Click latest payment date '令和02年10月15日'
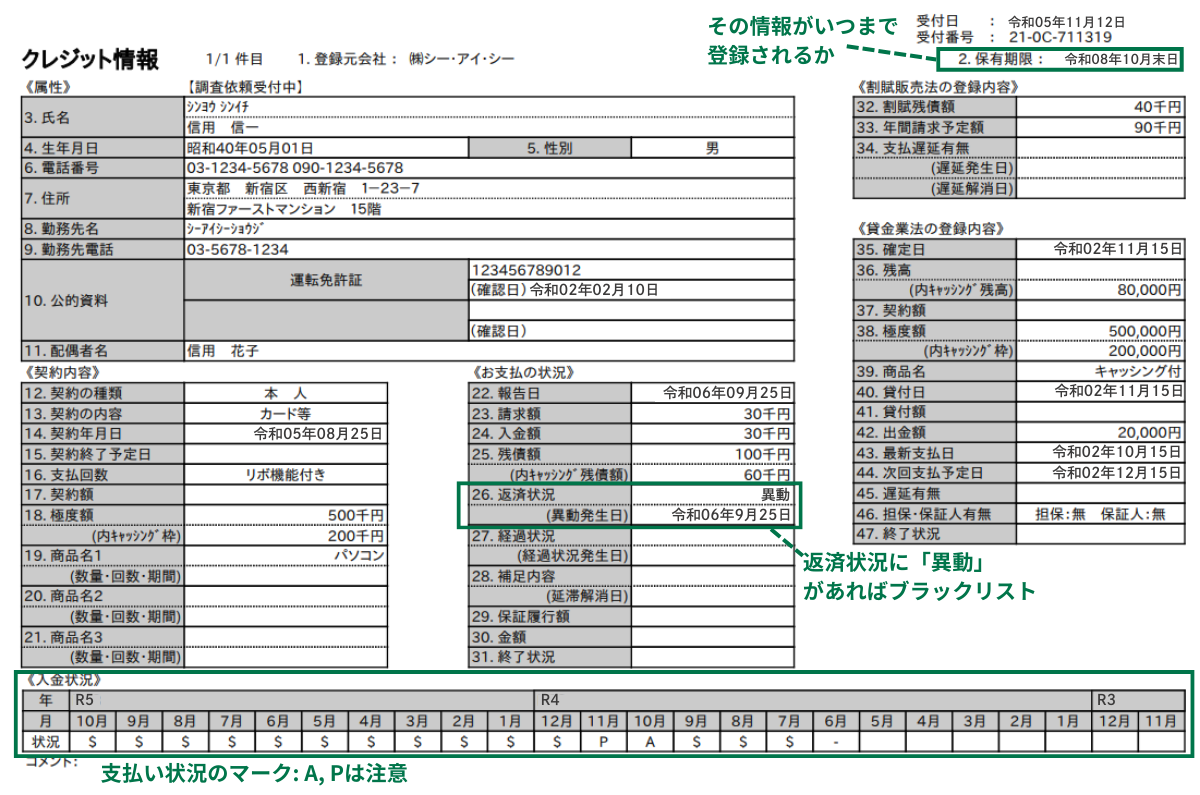 click(1118, 453)
